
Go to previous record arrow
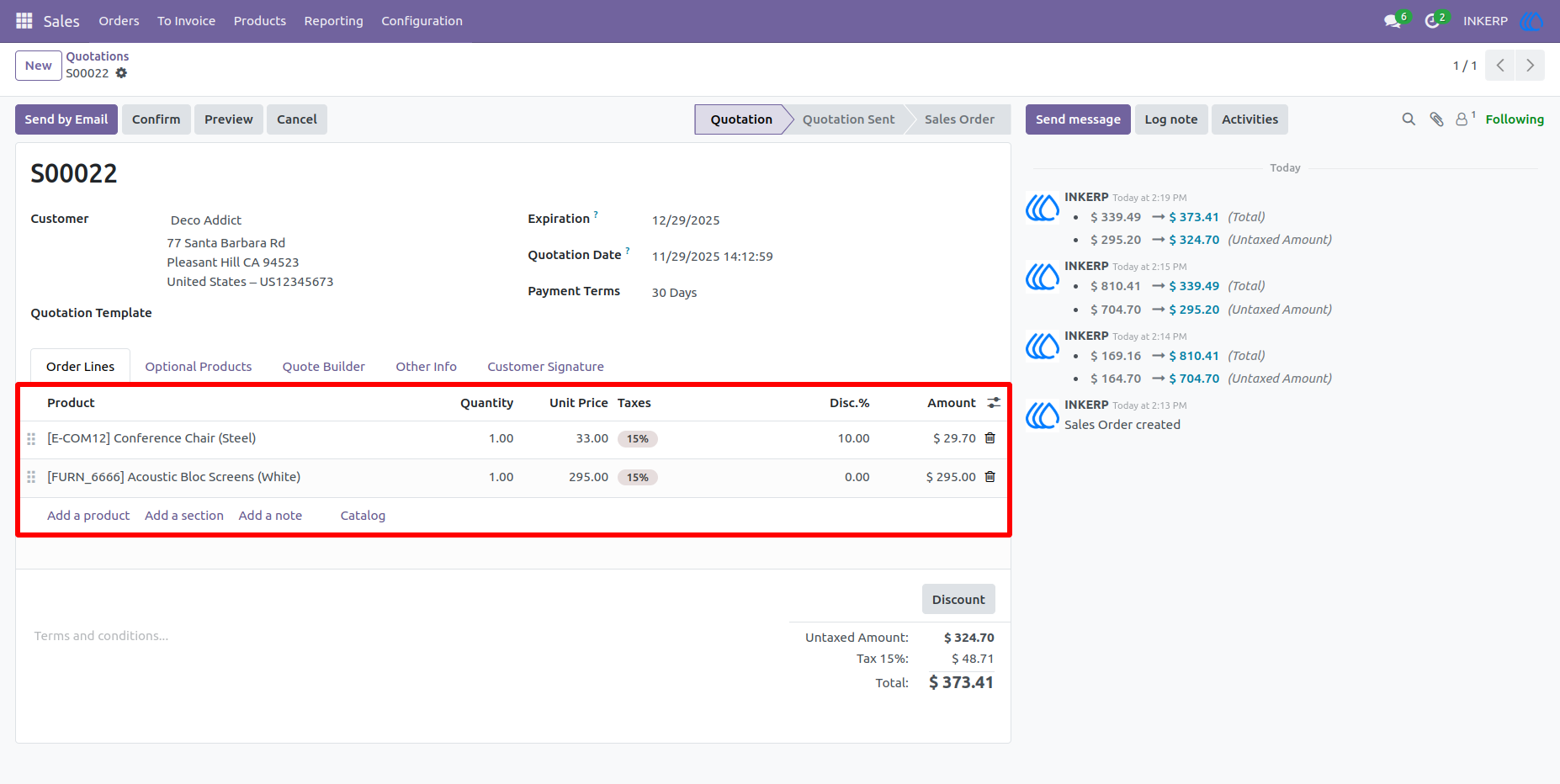coord(1499,66)
